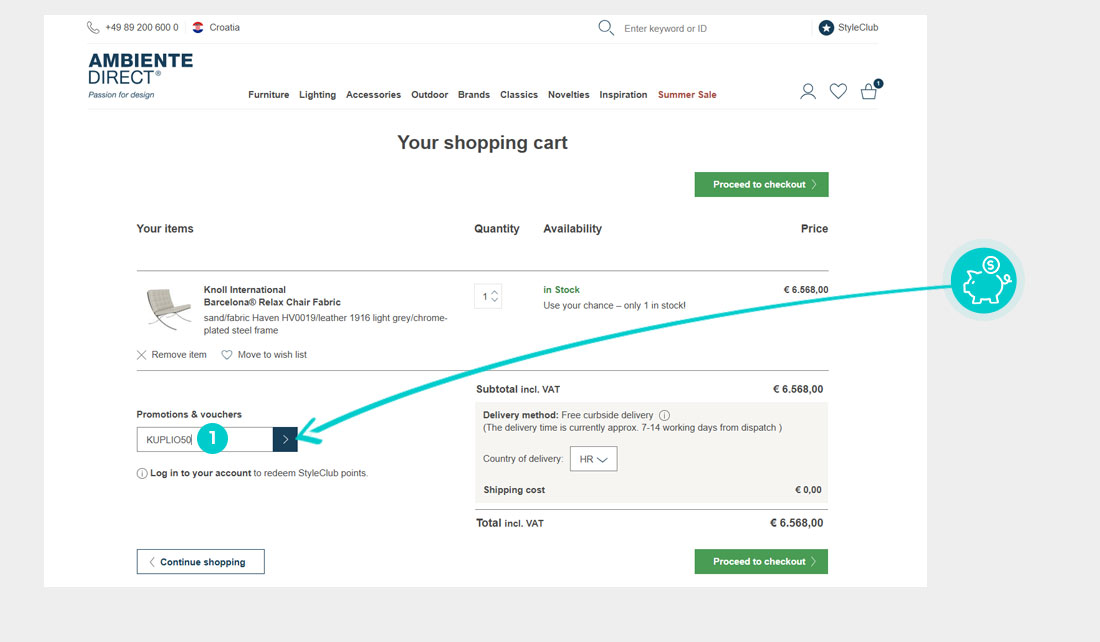Click the search magnifier icon

tap(606, 28)
